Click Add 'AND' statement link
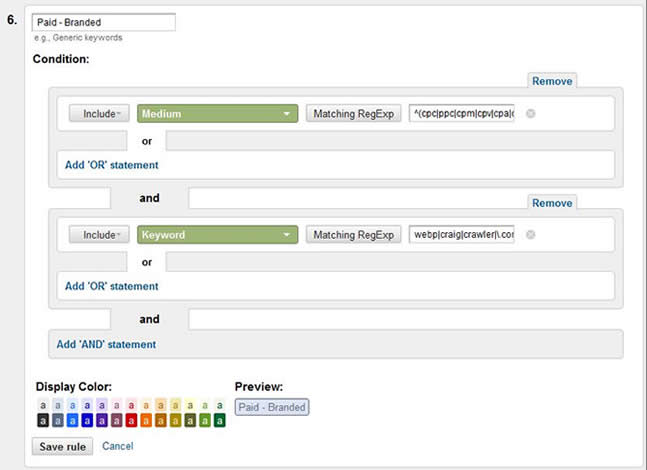The image size is (647, 470). (106, 345)
